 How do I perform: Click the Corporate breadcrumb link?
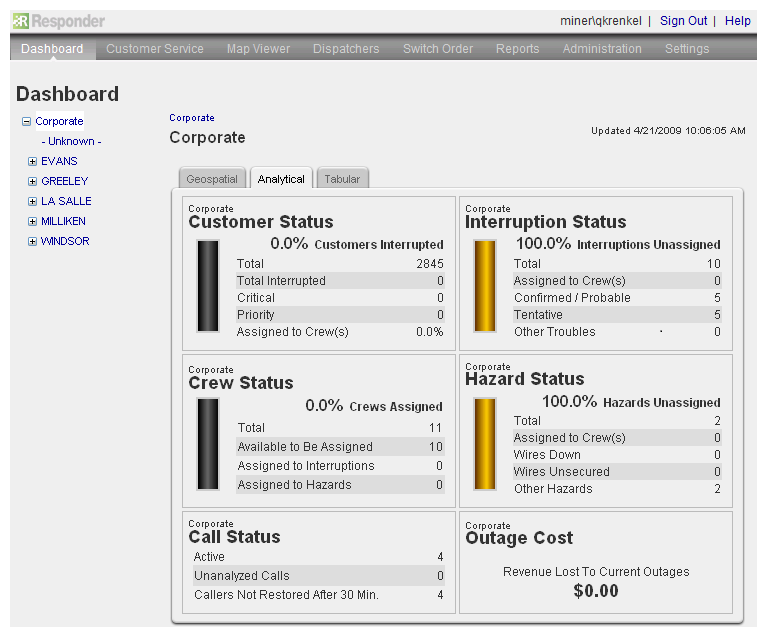[x=192, y=118]
